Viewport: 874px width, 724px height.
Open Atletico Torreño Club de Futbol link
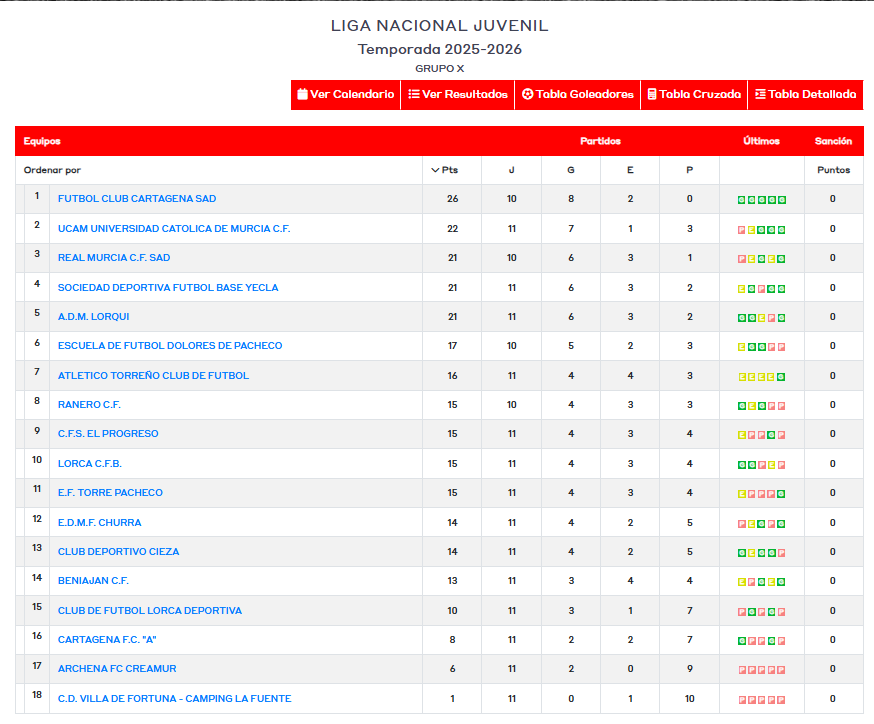153,376
